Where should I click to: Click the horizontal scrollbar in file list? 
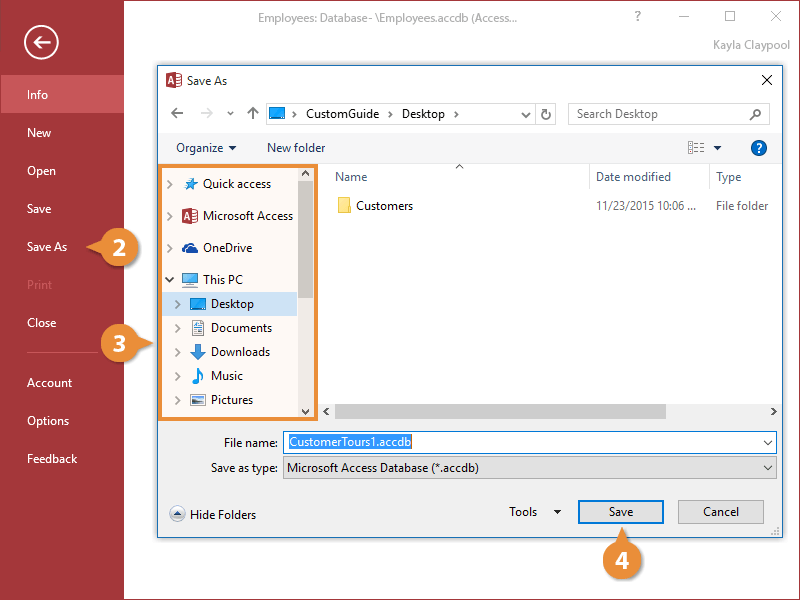[x=500, y=411]
